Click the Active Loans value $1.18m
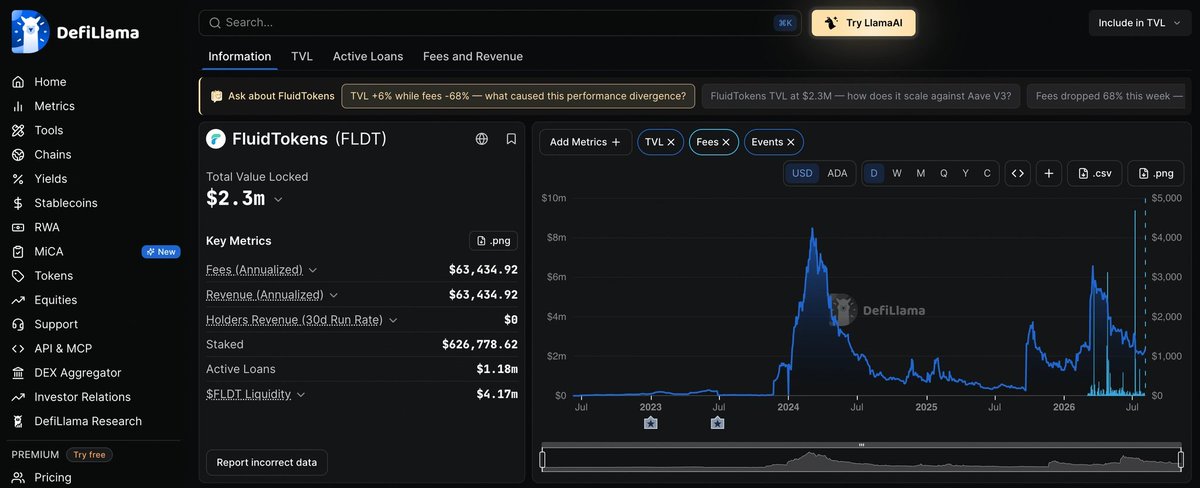The image size is (1200, 488). (x=498, y=369)
